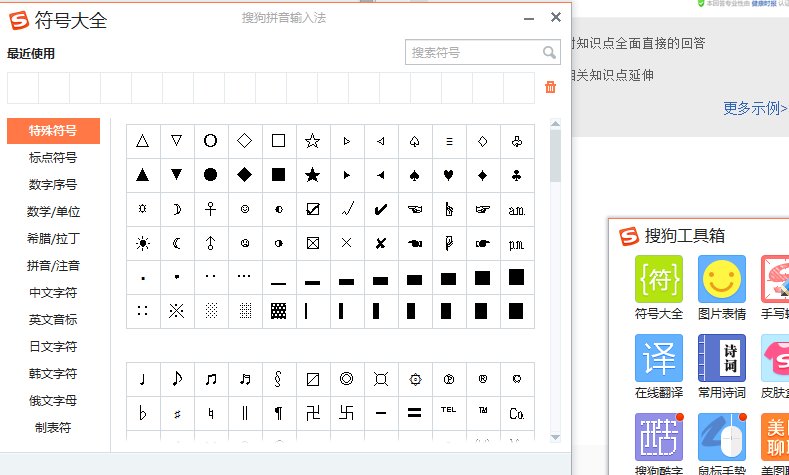This screenshot has width=789, height=475.
Task: Choose the crescent moon symbol ☾
Action: pyautogui.click(x=177, y=244)
